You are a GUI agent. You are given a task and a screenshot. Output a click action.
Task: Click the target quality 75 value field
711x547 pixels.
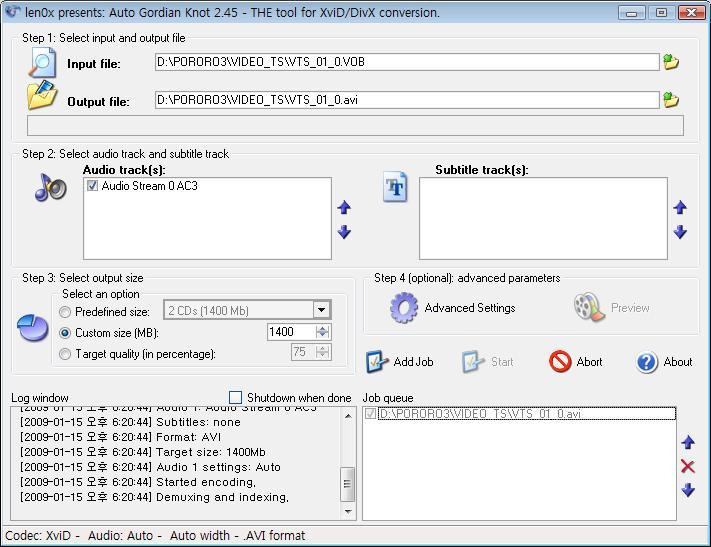[x=303, y=352]
